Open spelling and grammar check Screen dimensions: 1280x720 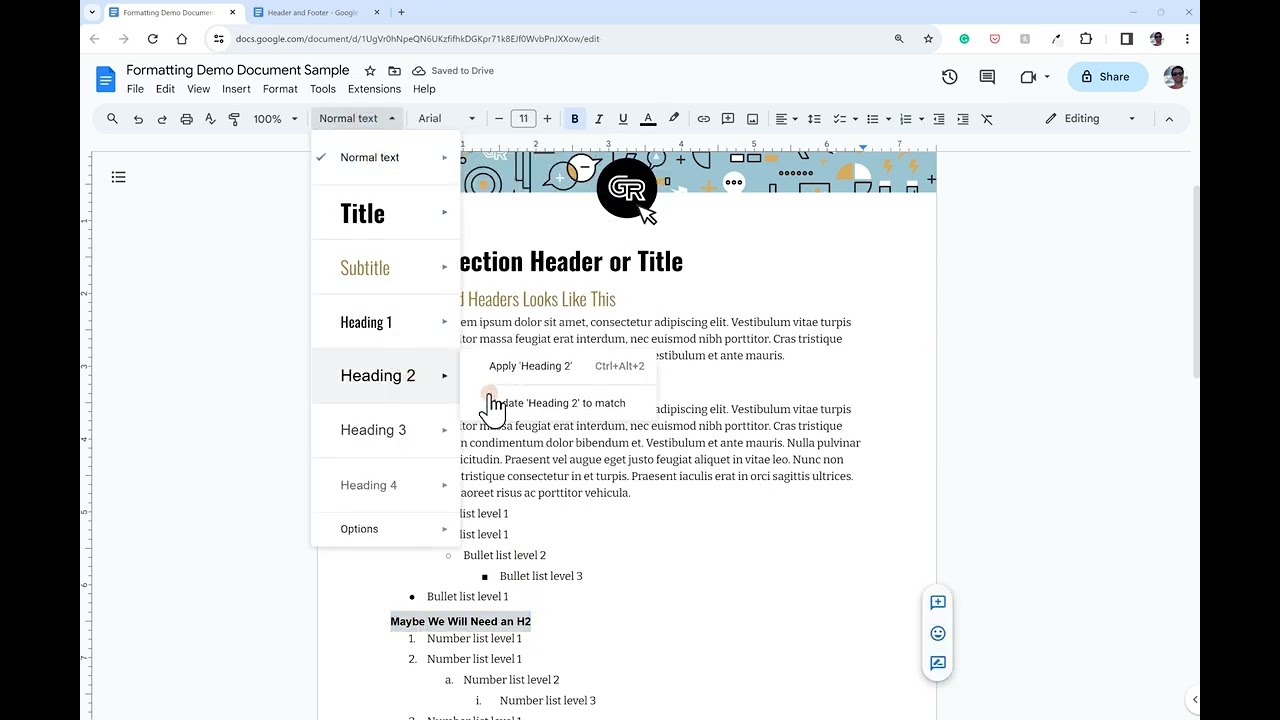pyautogui.click(x=210, y=119)
